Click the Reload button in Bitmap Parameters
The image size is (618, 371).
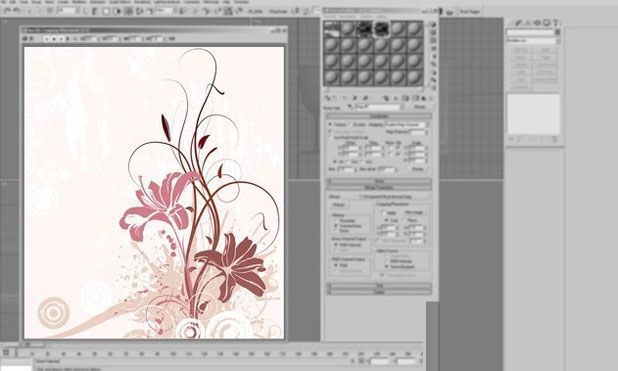(339, 205)
